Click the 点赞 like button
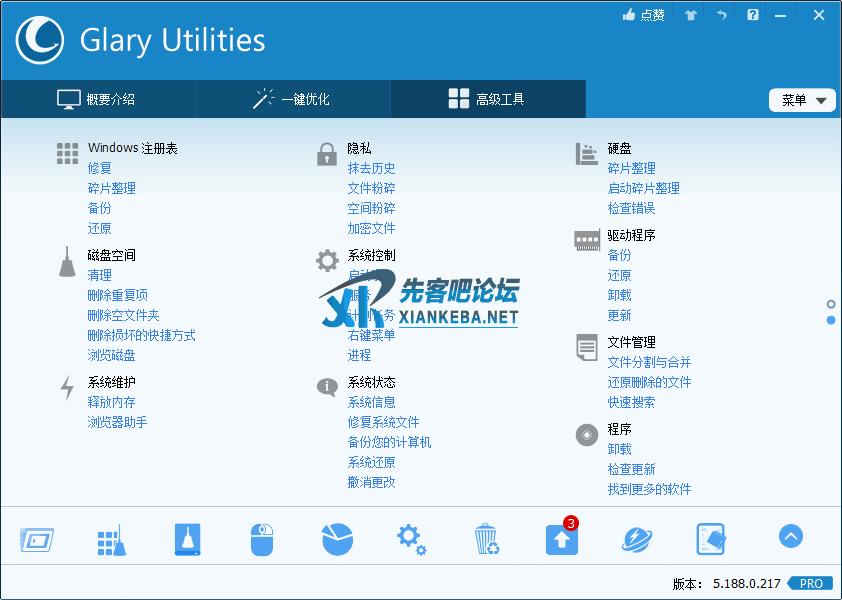 (x=643, y=15)
